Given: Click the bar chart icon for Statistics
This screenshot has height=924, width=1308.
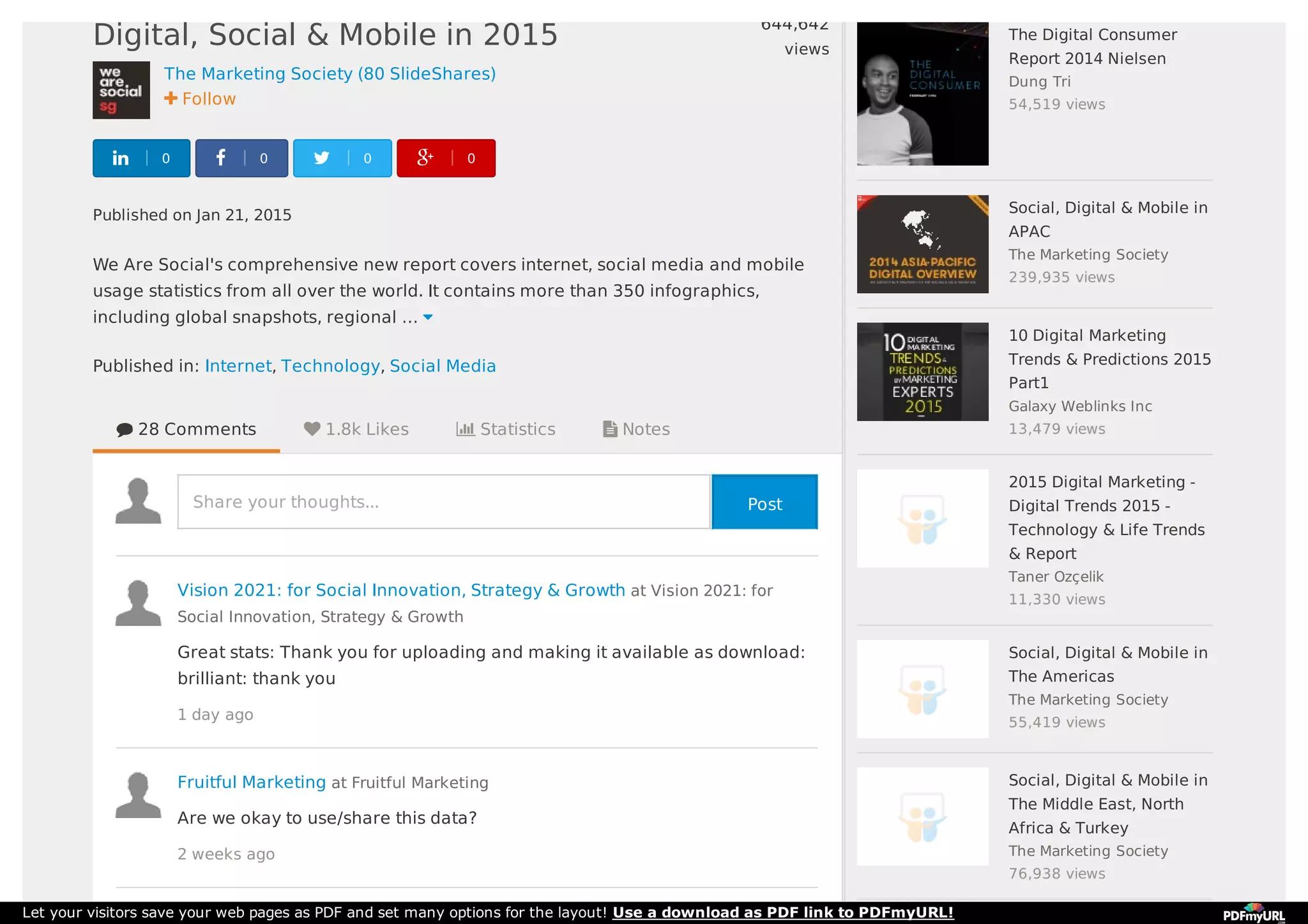Looking at the screenshot, I should pos(466,428).
